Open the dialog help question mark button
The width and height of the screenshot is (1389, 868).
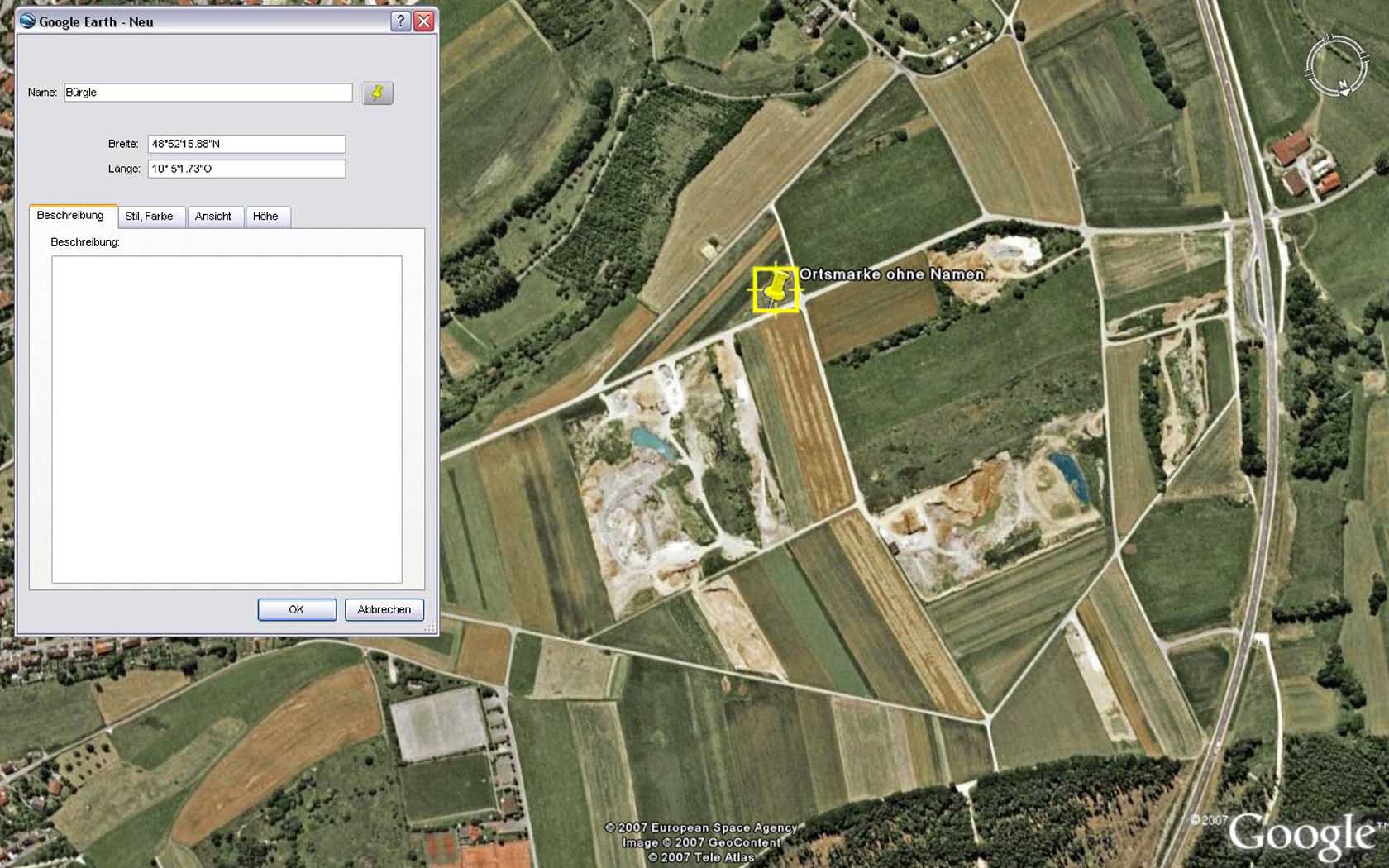tap(400, 21)
